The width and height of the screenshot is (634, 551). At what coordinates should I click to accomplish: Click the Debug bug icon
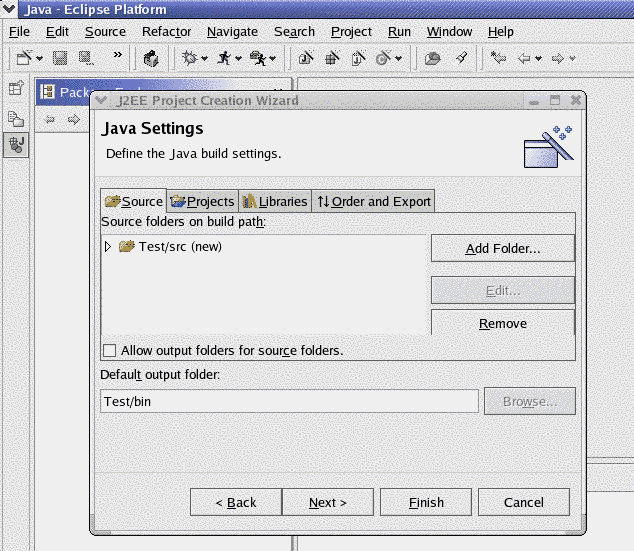[188, 58]
